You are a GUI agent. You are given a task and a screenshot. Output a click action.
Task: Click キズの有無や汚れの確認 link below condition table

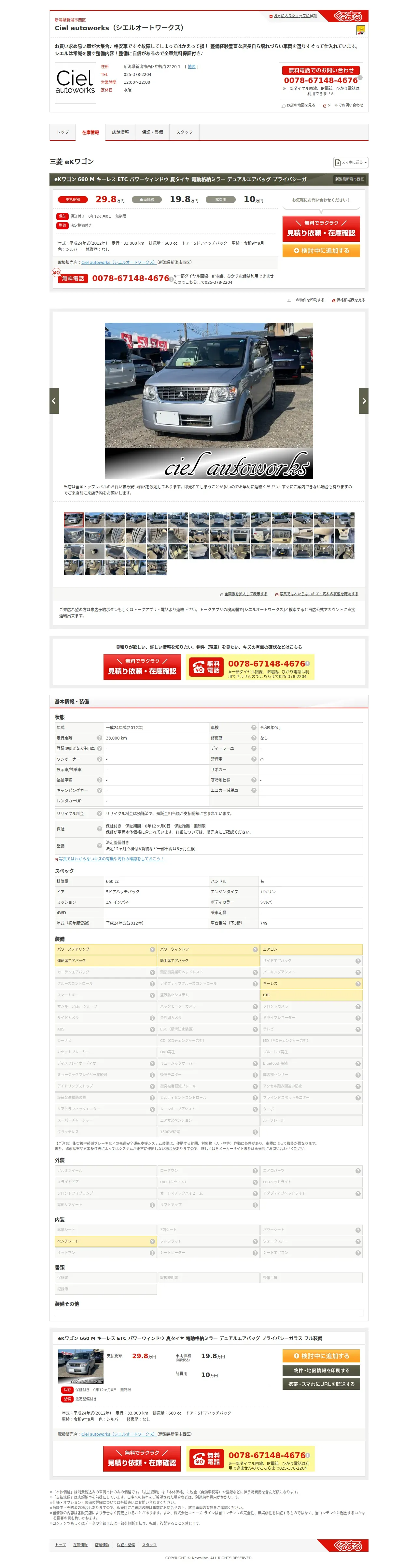coord(111,859)
